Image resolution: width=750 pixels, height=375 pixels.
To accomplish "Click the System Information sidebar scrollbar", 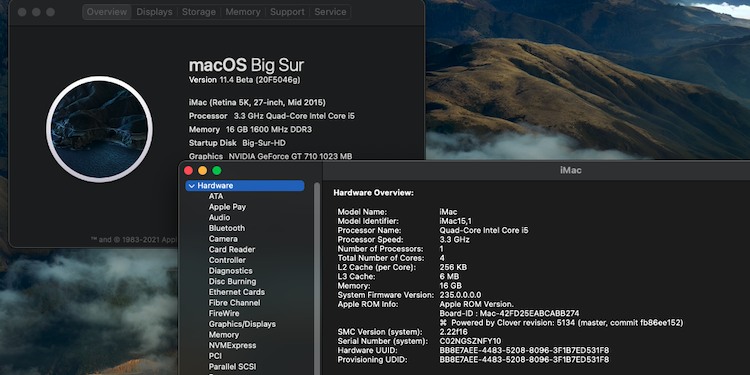I will pyautogui.click(x=317, y=277).
